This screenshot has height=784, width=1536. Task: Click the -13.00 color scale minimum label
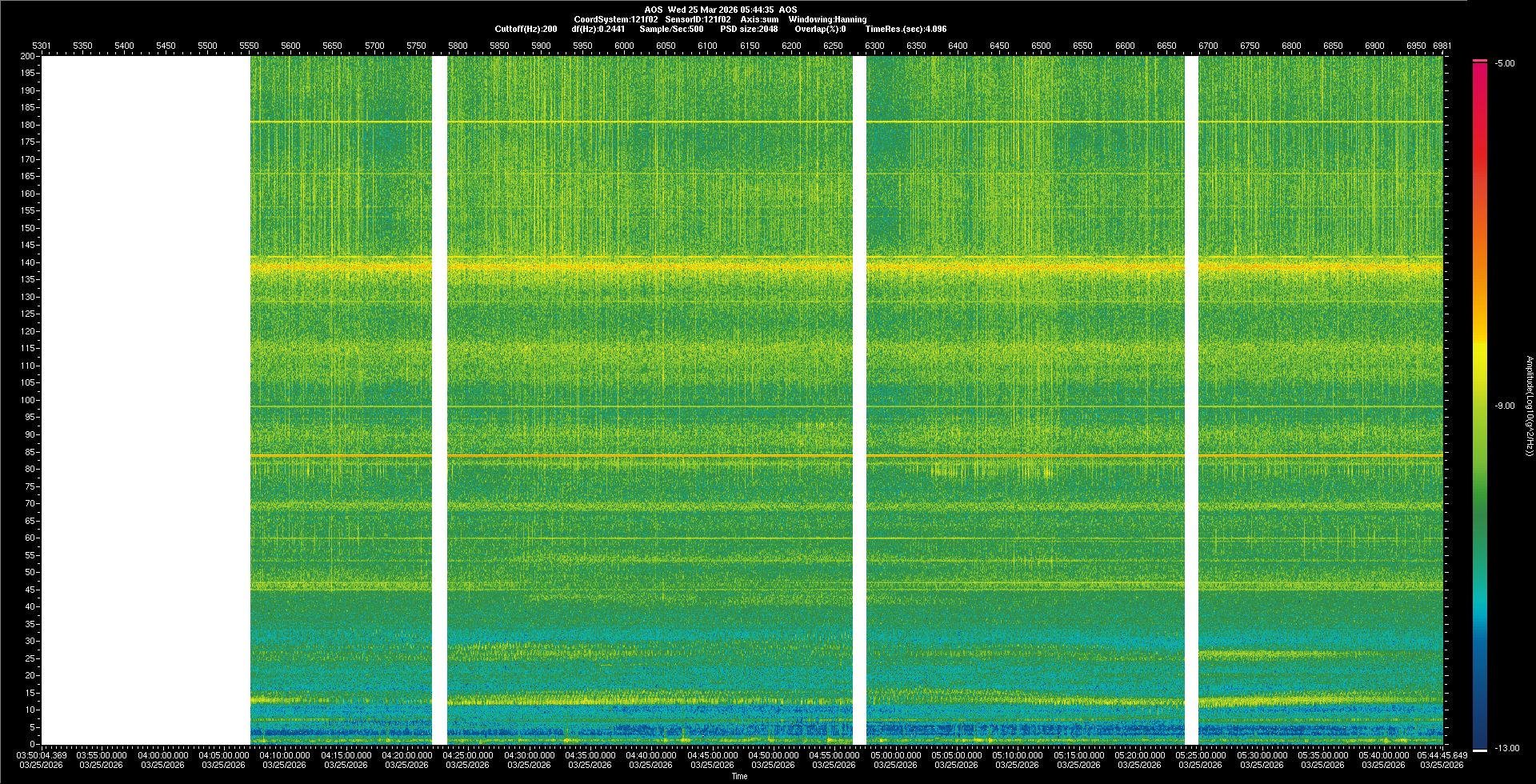point(1506,749)
